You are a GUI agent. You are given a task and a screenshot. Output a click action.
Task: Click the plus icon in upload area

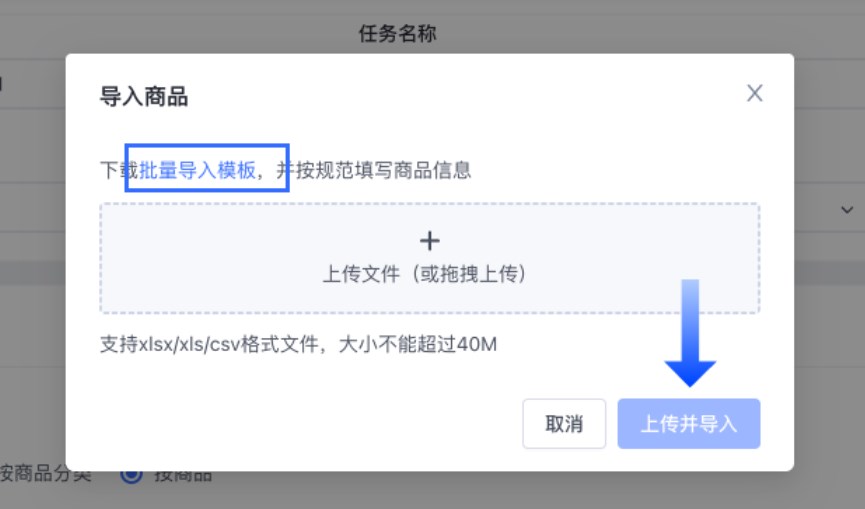429,241
